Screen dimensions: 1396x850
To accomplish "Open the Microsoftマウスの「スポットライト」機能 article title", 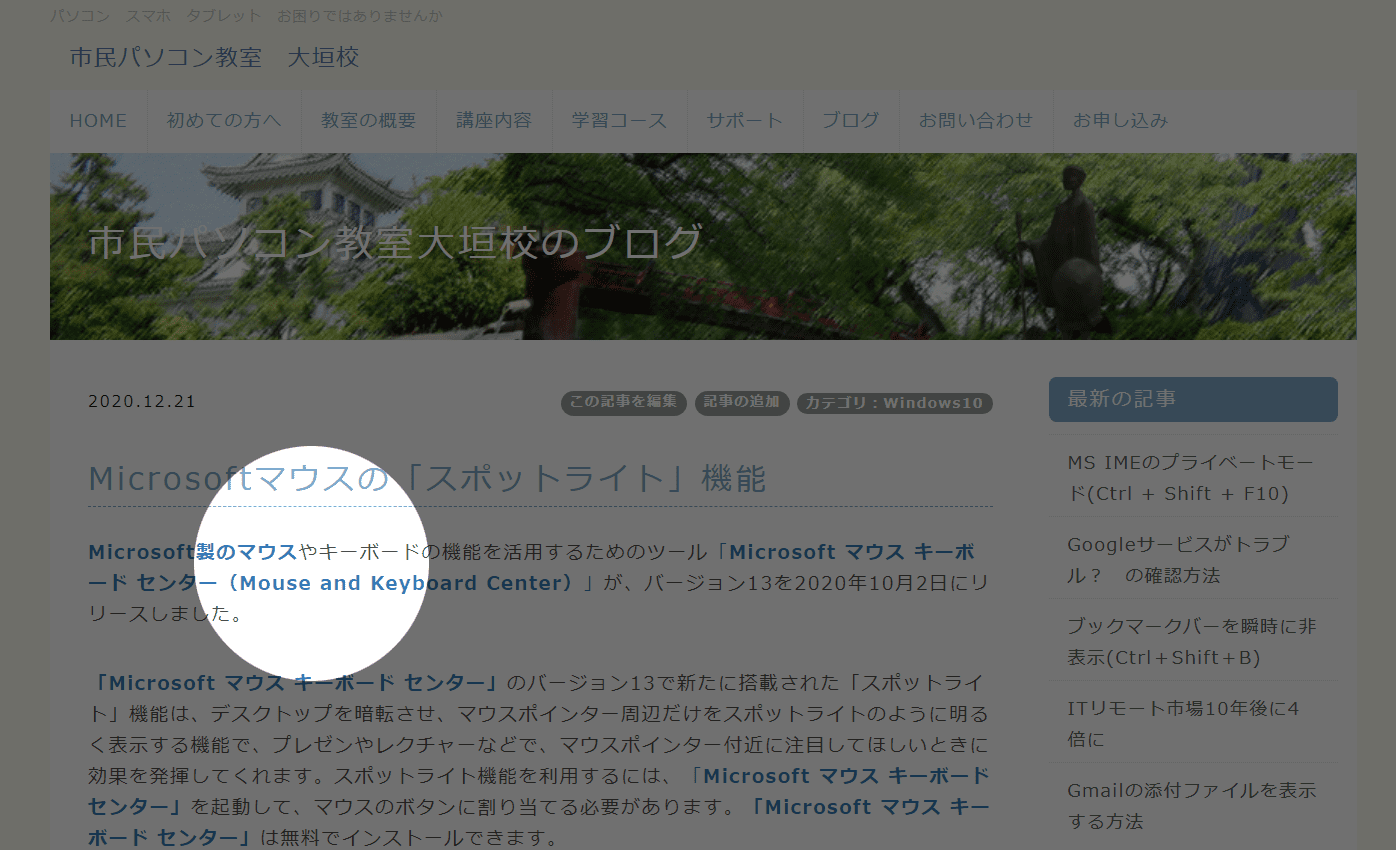I will coord(427,479).
